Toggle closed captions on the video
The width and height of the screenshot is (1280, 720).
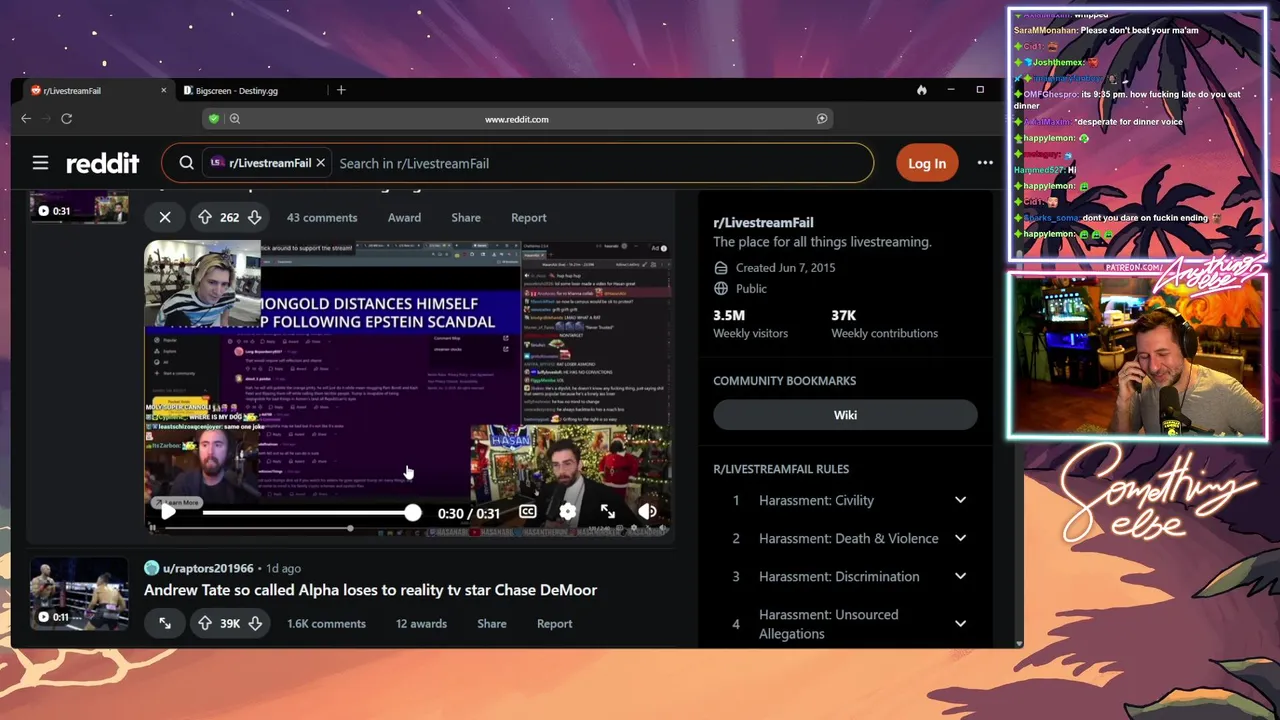point(528,512)
